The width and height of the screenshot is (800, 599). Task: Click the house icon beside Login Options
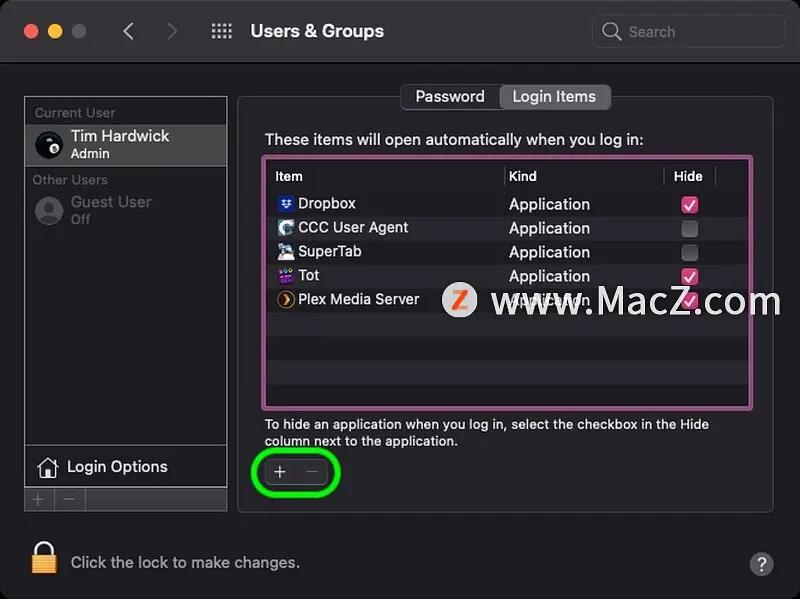pos(47,467)
